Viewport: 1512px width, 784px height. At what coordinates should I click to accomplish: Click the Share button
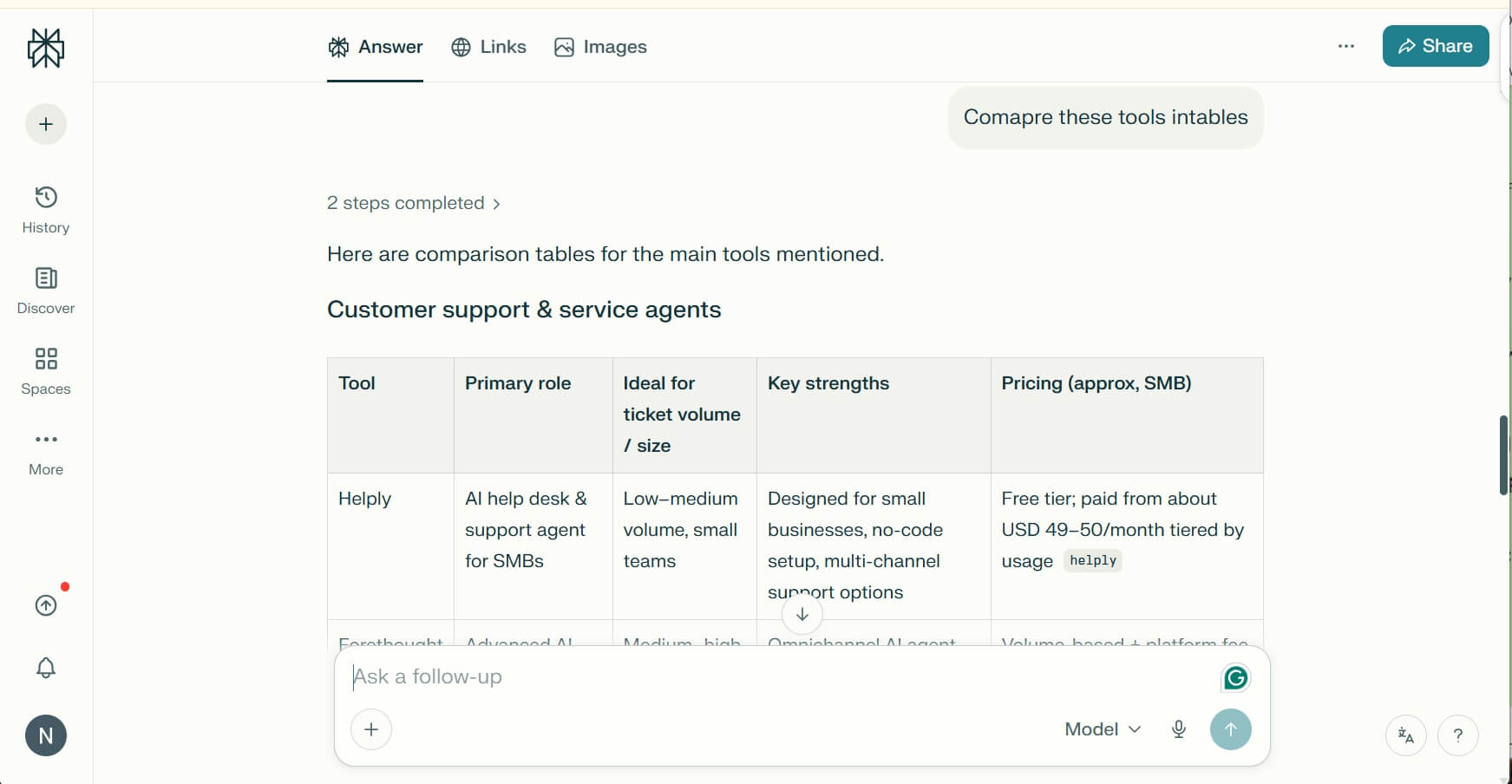[1435, 46]
